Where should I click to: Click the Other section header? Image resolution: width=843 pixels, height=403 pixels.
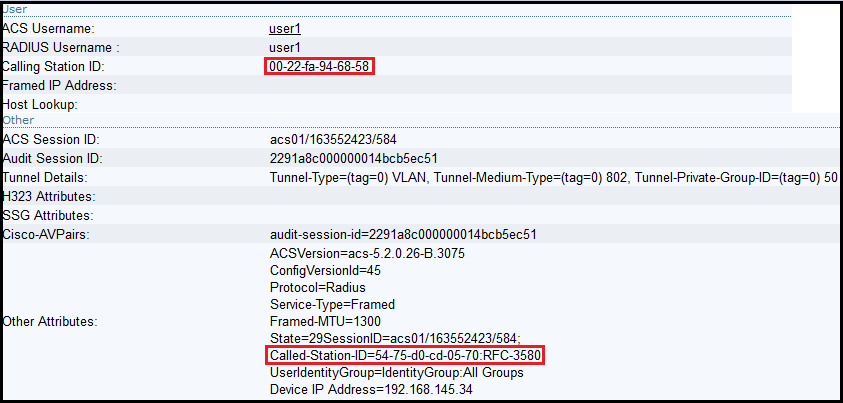coord(18,120)
